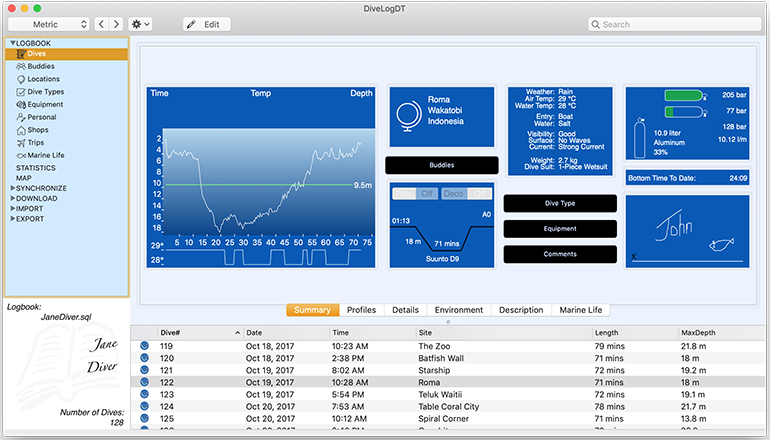Open Dive Types in the sidebar

point(45,92)
